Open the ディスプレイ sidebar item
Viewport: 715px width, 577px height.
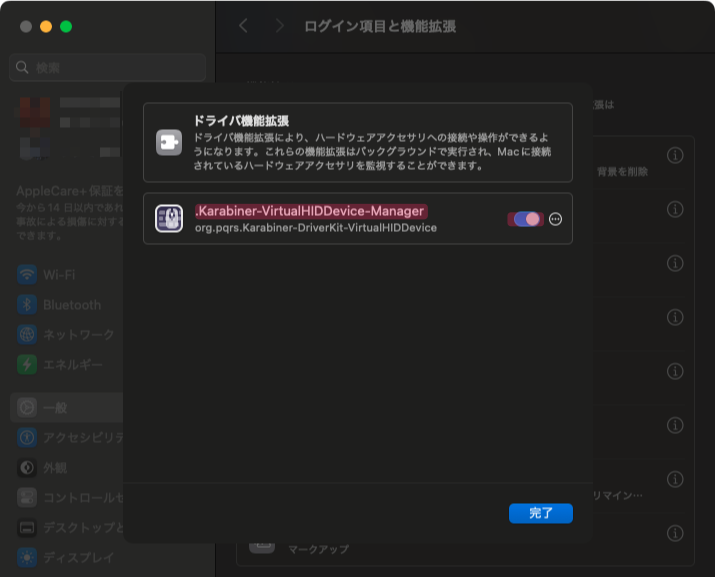[x=66, y=557]
